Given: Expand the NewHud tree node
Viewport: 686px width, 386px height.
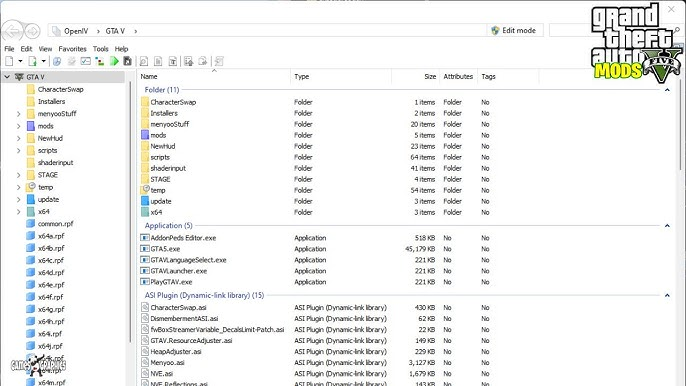Looking at the screenshot, I should coord(18,138).
